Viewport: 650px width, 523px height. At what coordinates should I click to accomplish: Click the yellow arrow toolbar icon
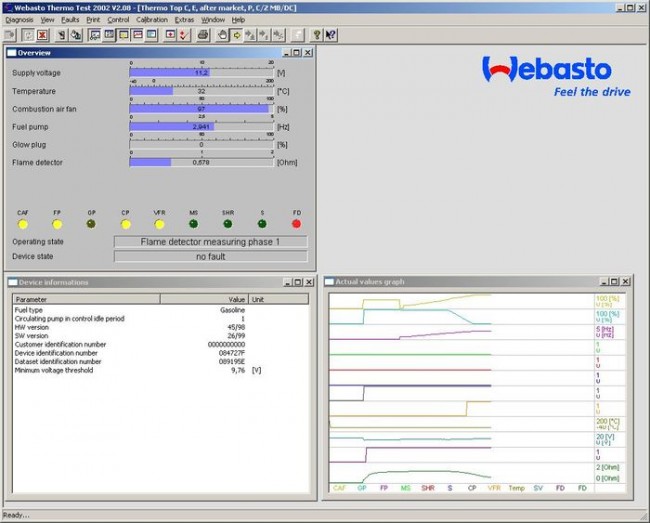click(237, 35)
